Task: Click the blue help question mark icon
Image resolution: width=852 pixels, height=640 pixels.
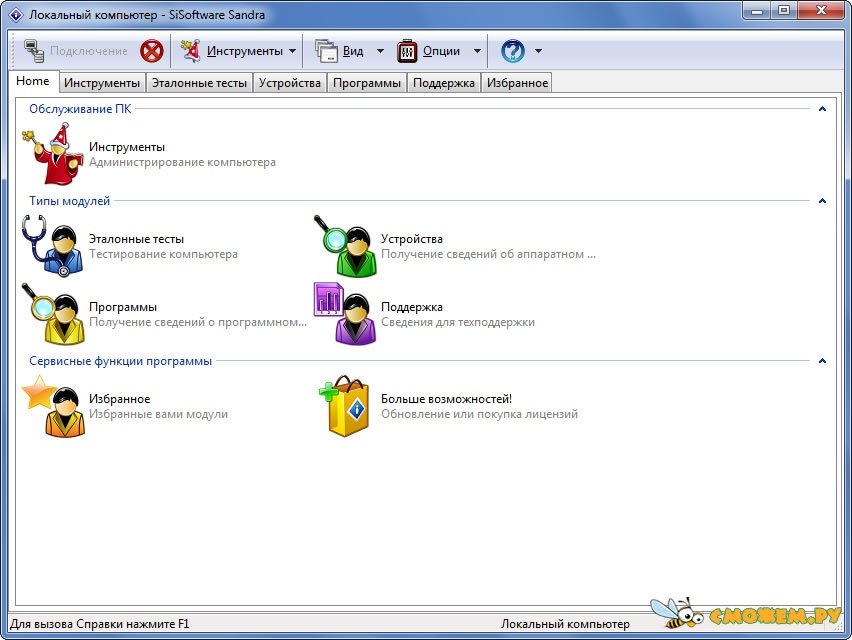Action: (512, 51)
